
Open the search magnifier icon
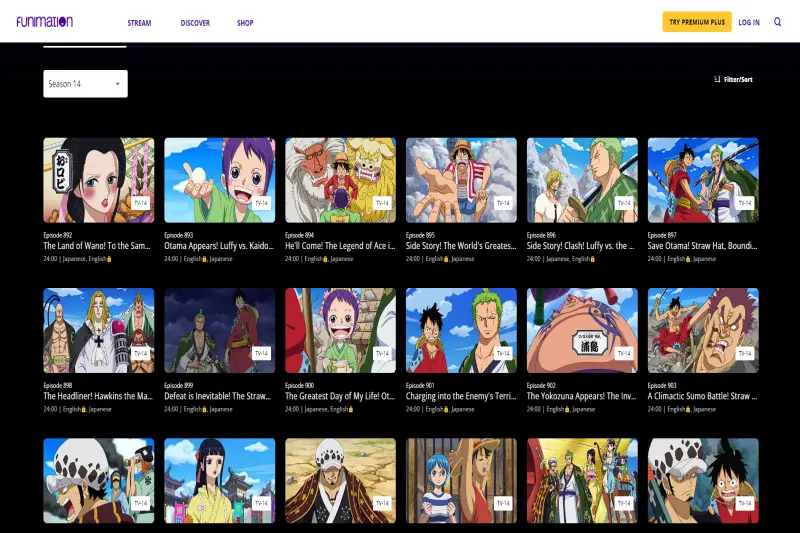[777, 22]
